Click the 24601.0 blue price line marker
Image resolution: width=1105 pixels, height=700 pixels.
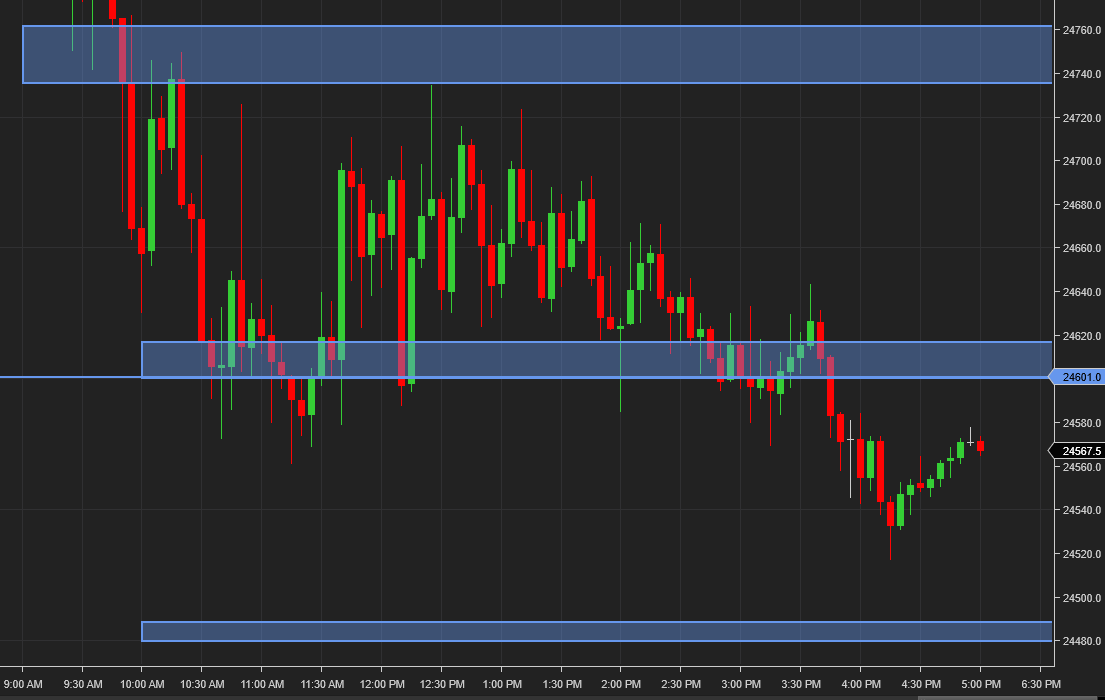1076,377
